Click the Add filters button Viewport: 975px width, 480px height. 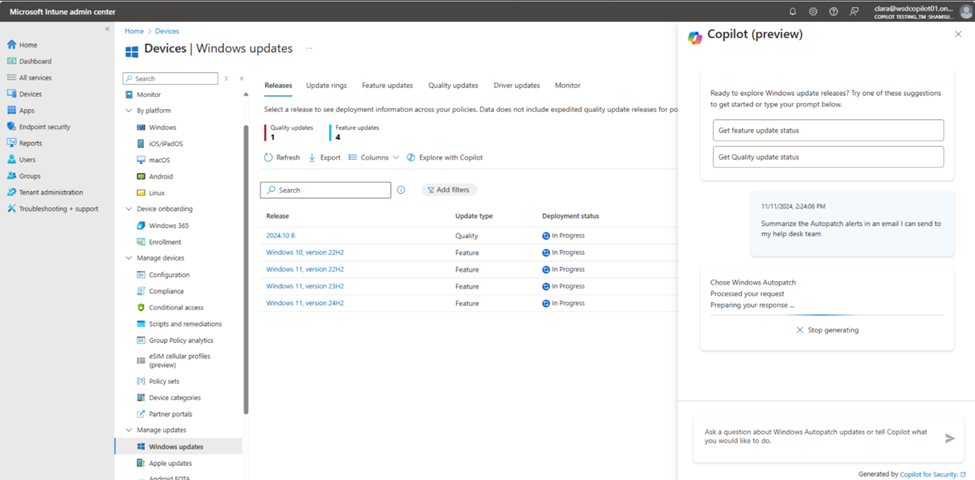pos(450,190)
